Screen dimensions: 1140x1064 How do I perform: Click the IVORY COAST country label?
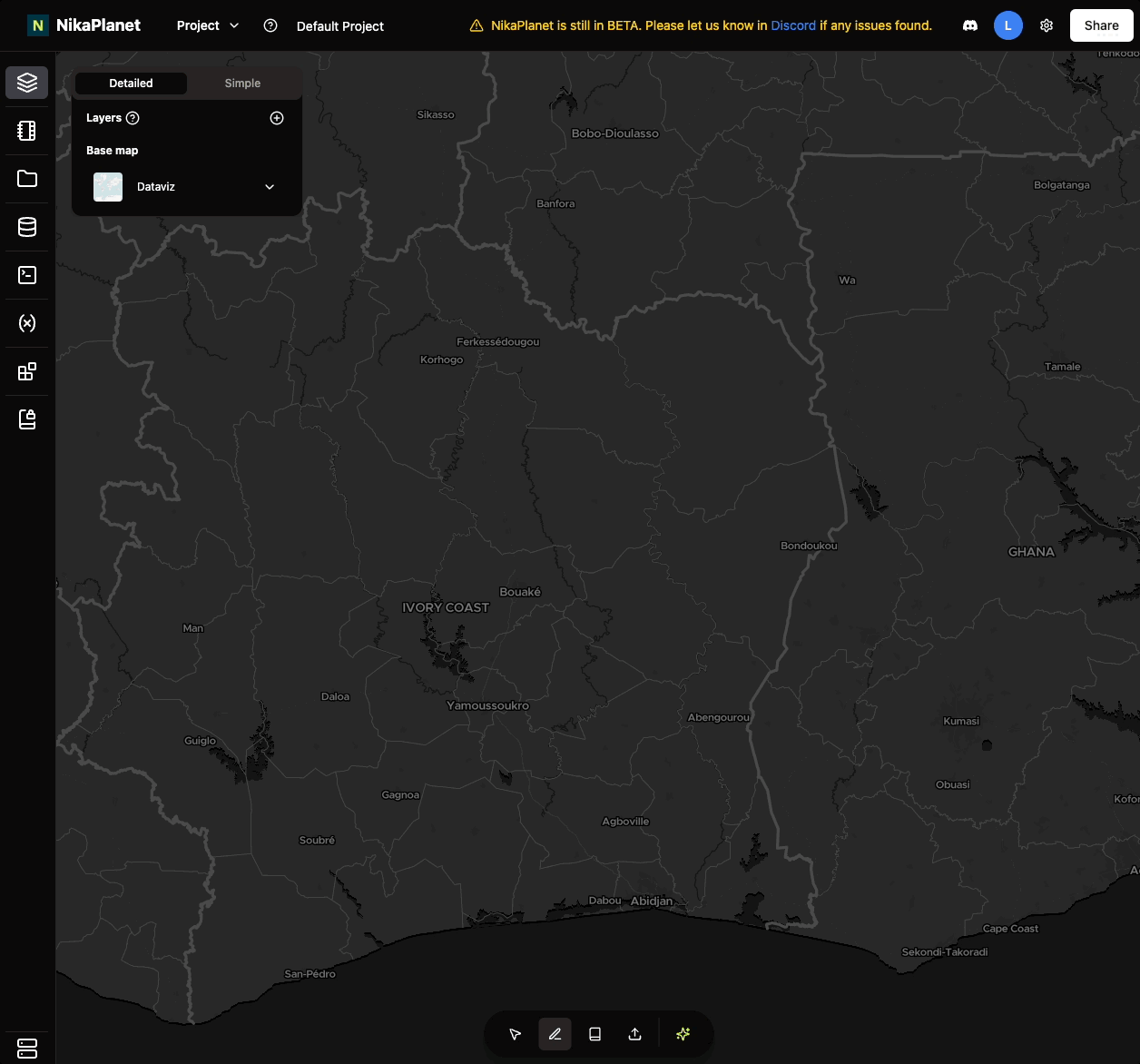[446, 607]
